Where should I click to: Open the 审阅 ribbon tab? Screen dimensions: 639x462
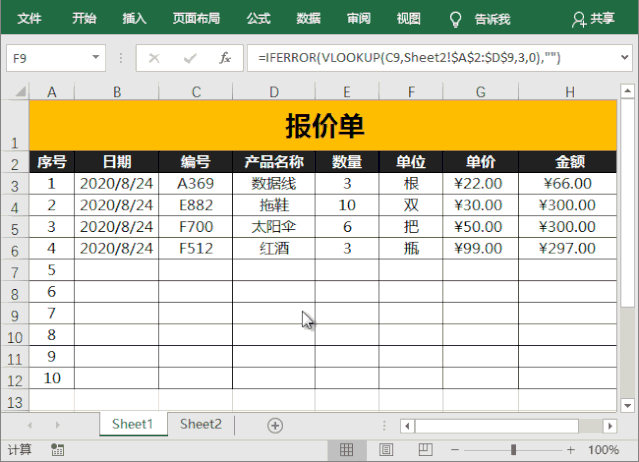coord(359,19)
